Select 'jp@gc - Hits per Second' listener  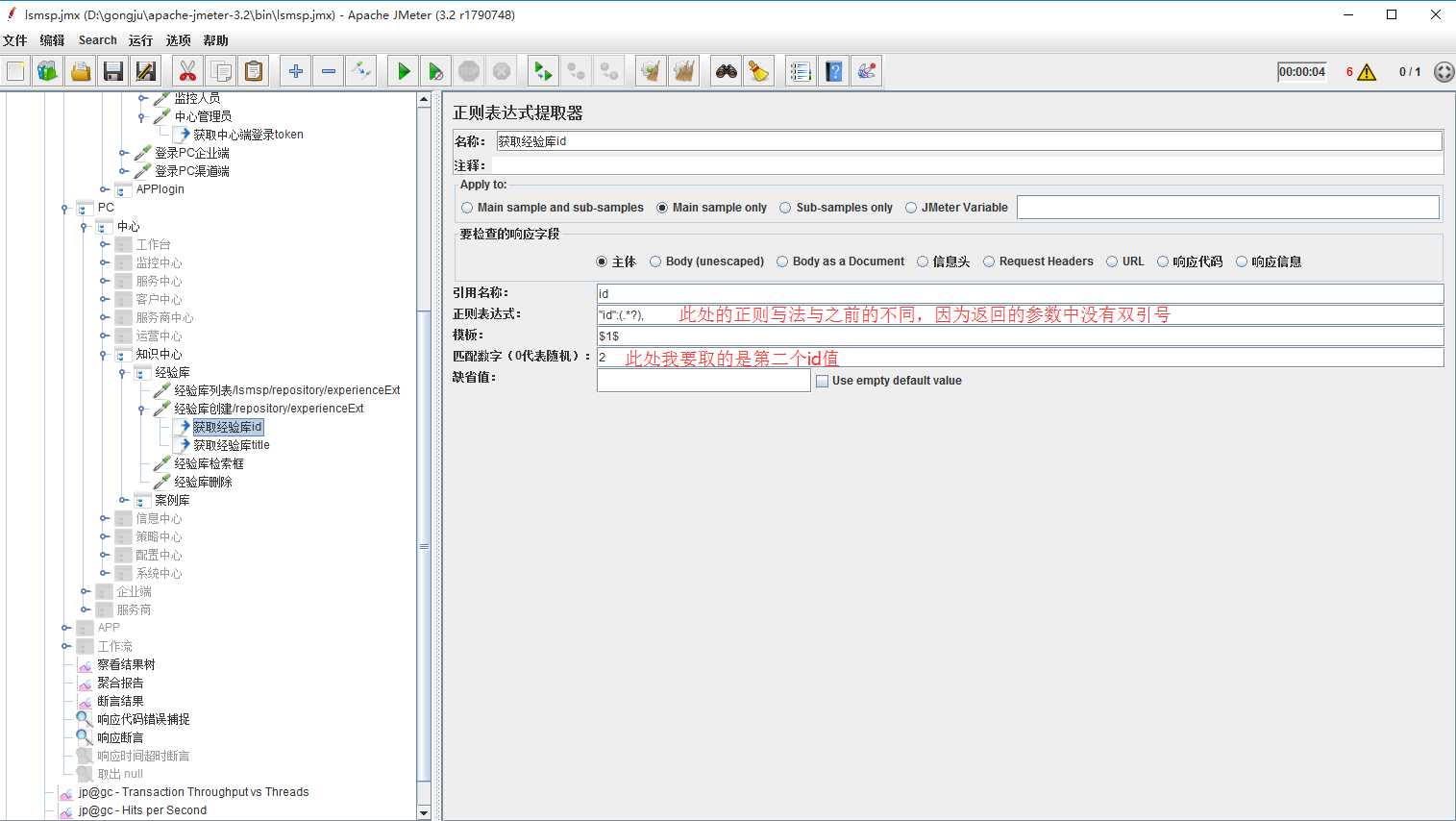click(x=142, y=810)
